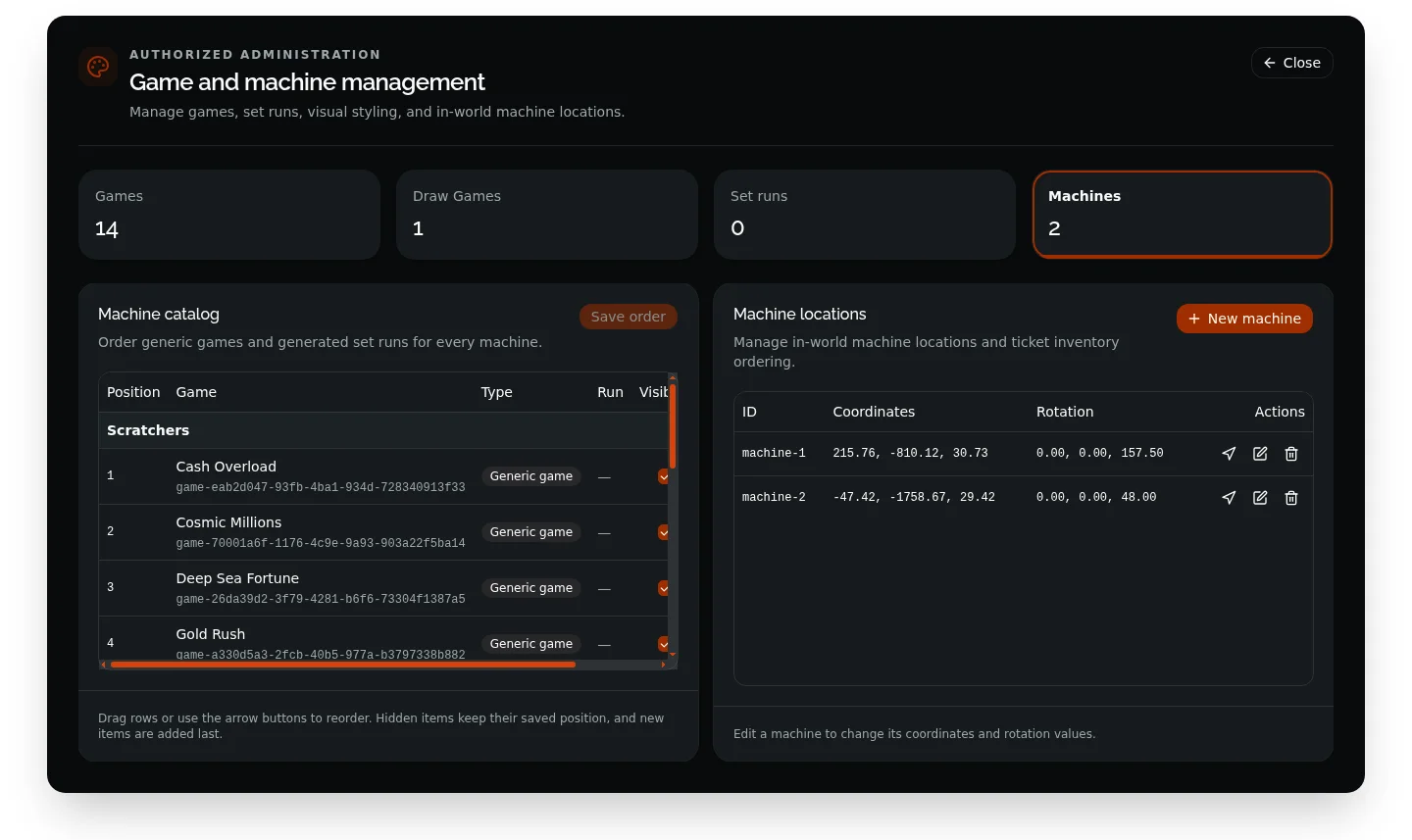Click coordinates 215.76, -810.12, 30.73

pos(910,454)
